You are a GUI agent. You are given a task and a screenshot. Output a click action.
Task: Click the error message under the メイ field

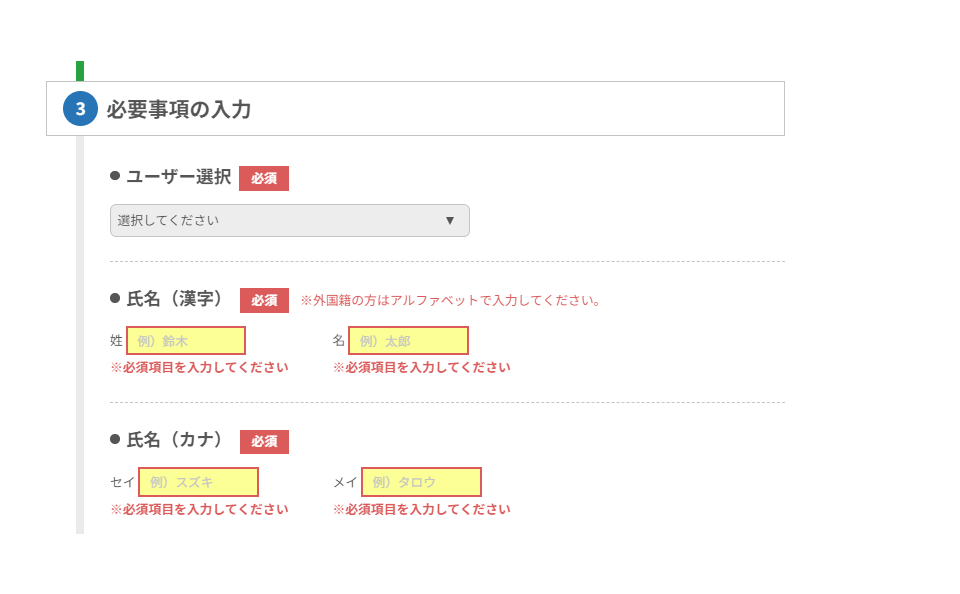click(x=421, y=509)
